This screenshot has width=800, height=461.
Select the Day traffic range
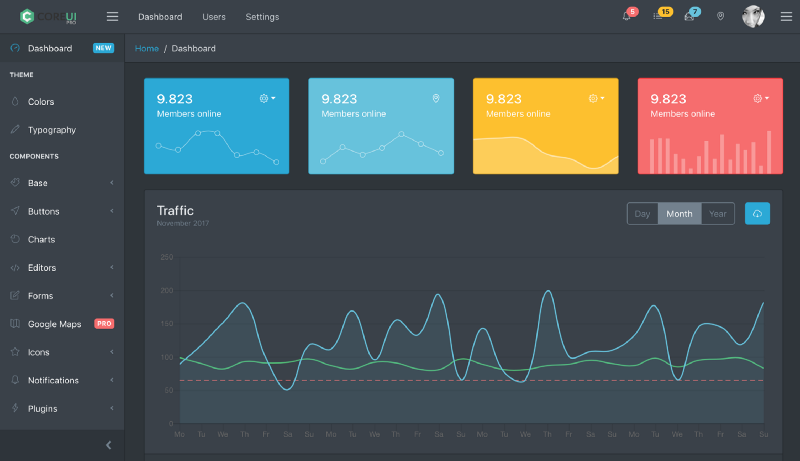[642, 214]
